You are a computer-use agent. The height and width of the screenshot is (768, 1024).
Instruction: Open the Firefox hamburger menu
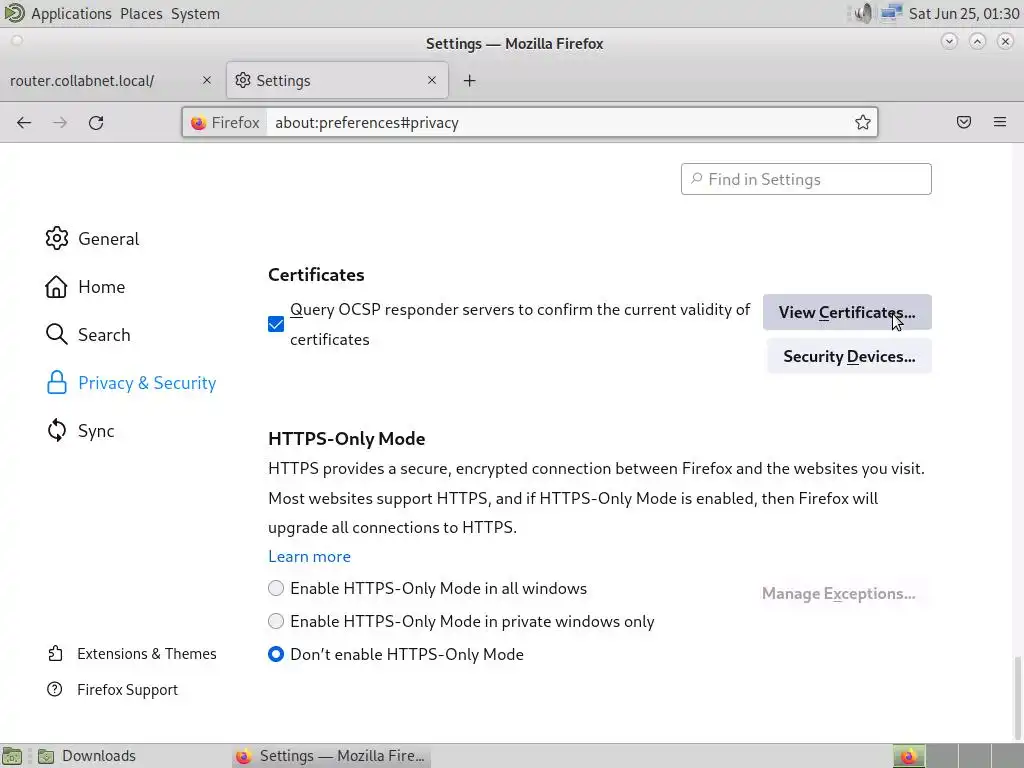point(1000,122)
